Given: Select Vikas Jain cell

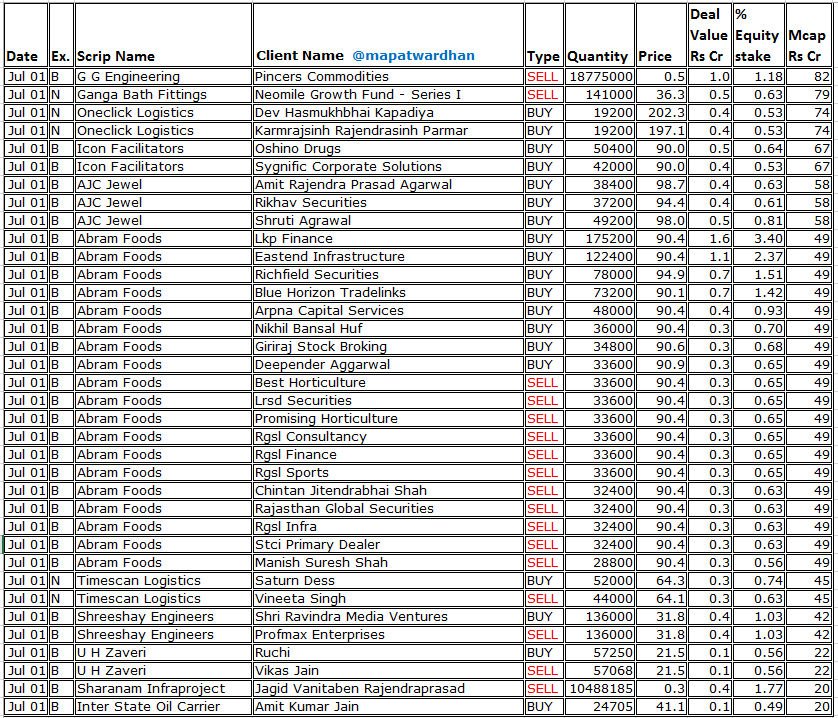Looking at the screenshot, I should pyautogui.click(x=389, y=670).
